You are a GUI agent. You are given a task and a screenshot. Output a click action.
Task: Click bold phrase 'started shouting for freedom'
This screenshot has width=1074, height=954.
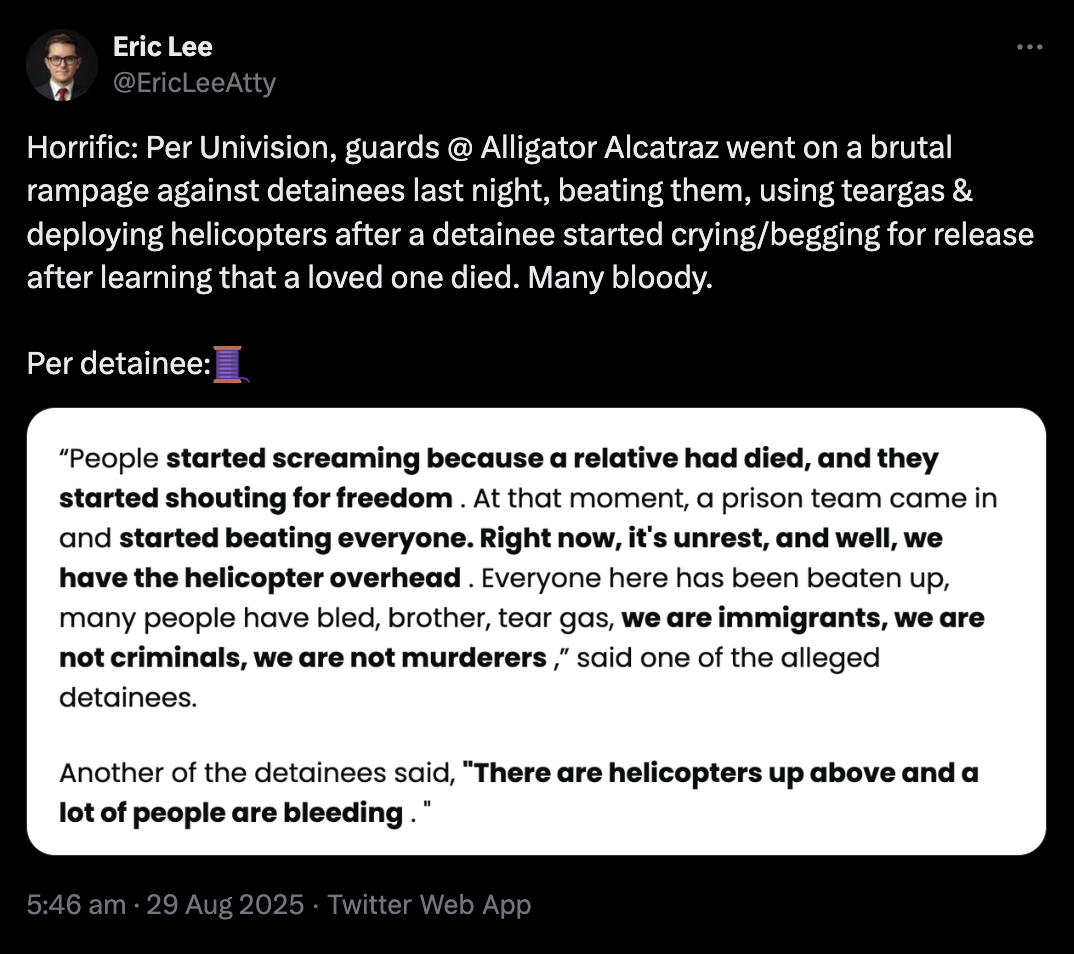(x=255, y=499)
